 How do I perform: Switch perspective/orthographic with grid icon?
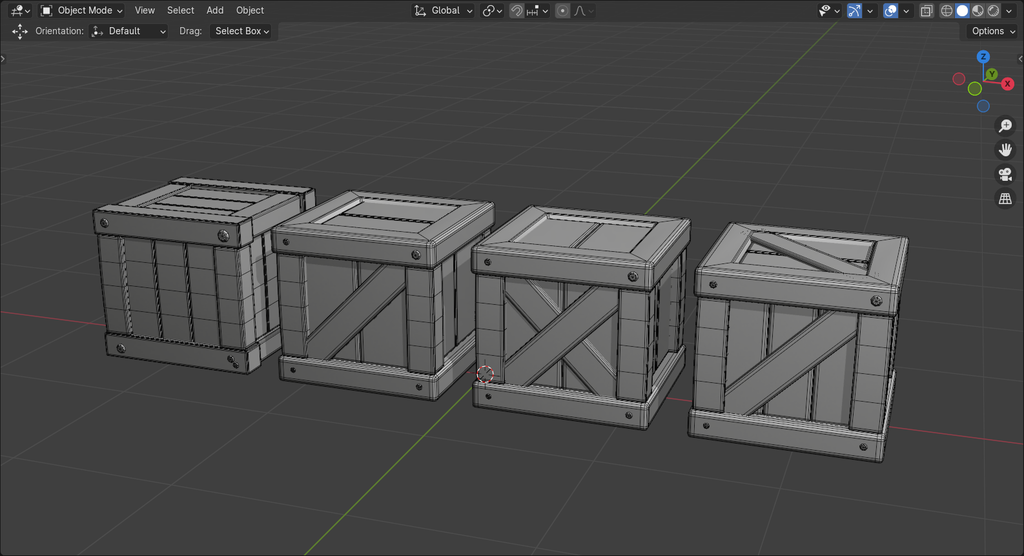point(1005,199)
